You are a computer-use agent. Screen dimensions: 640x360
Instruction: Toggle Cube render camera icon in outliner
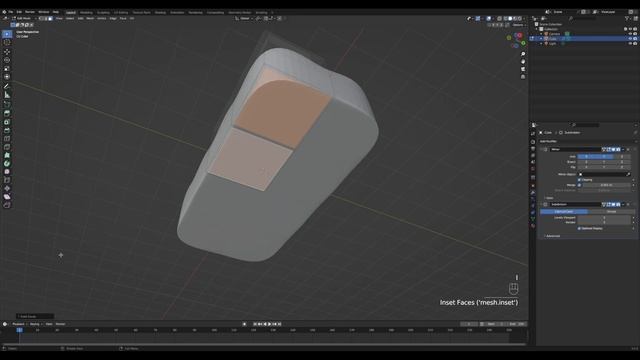pyautogui.click(x=635, y=39)
